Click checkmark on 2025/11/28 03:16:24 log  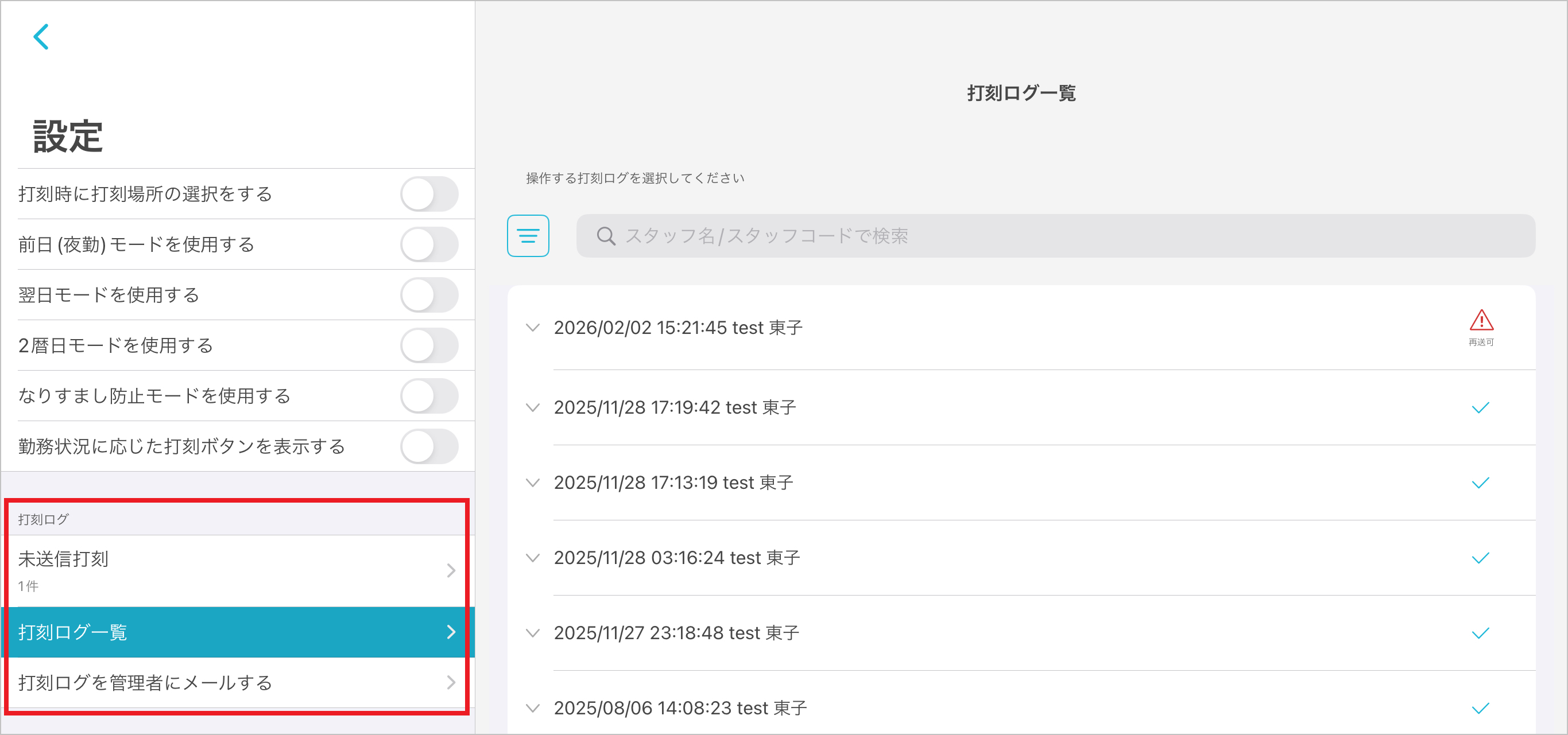click(1480, 558)
